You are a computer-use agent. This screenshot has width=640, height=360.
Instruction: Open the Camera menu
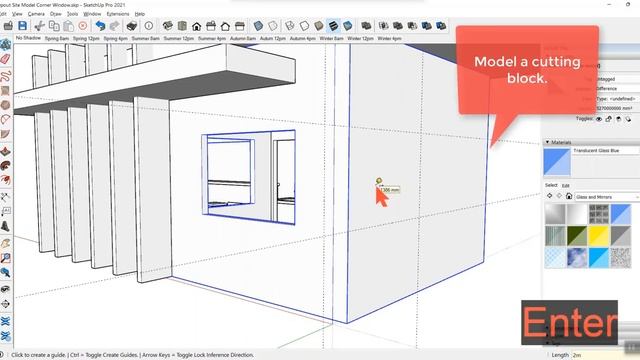point(36,14)
